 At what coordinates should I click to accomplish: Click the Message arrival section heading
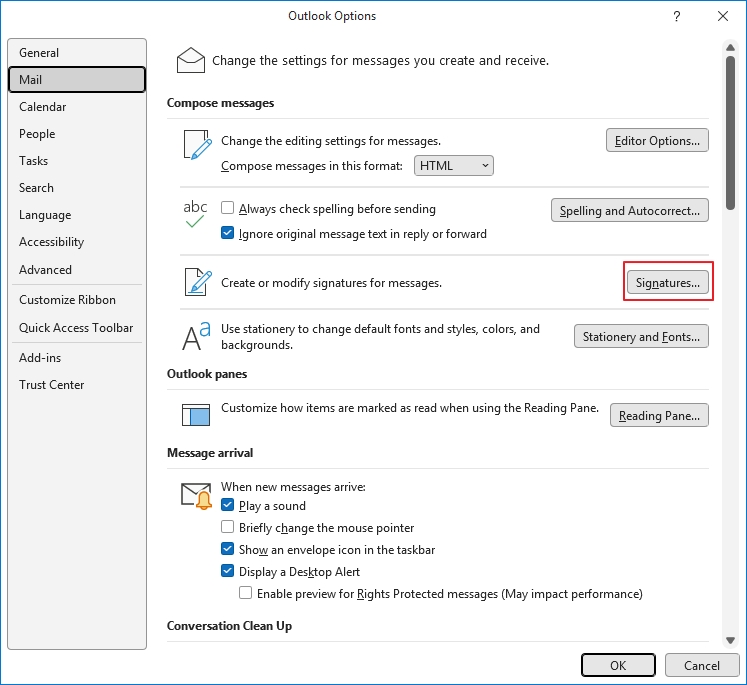(210, 453)
